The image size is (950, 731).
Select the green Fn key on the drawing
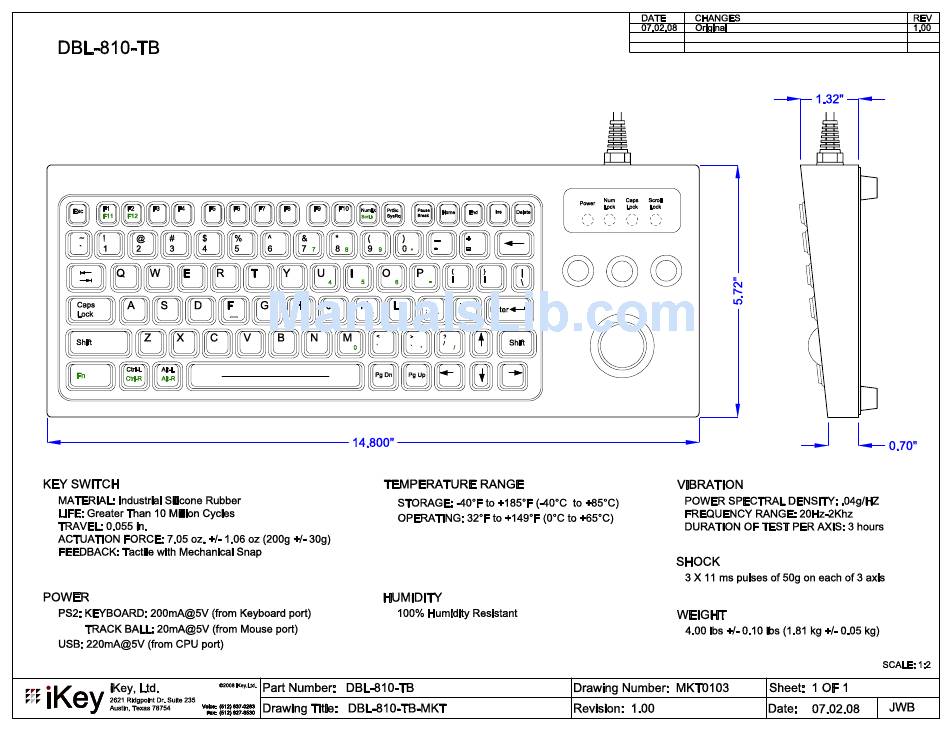[90, 375]
